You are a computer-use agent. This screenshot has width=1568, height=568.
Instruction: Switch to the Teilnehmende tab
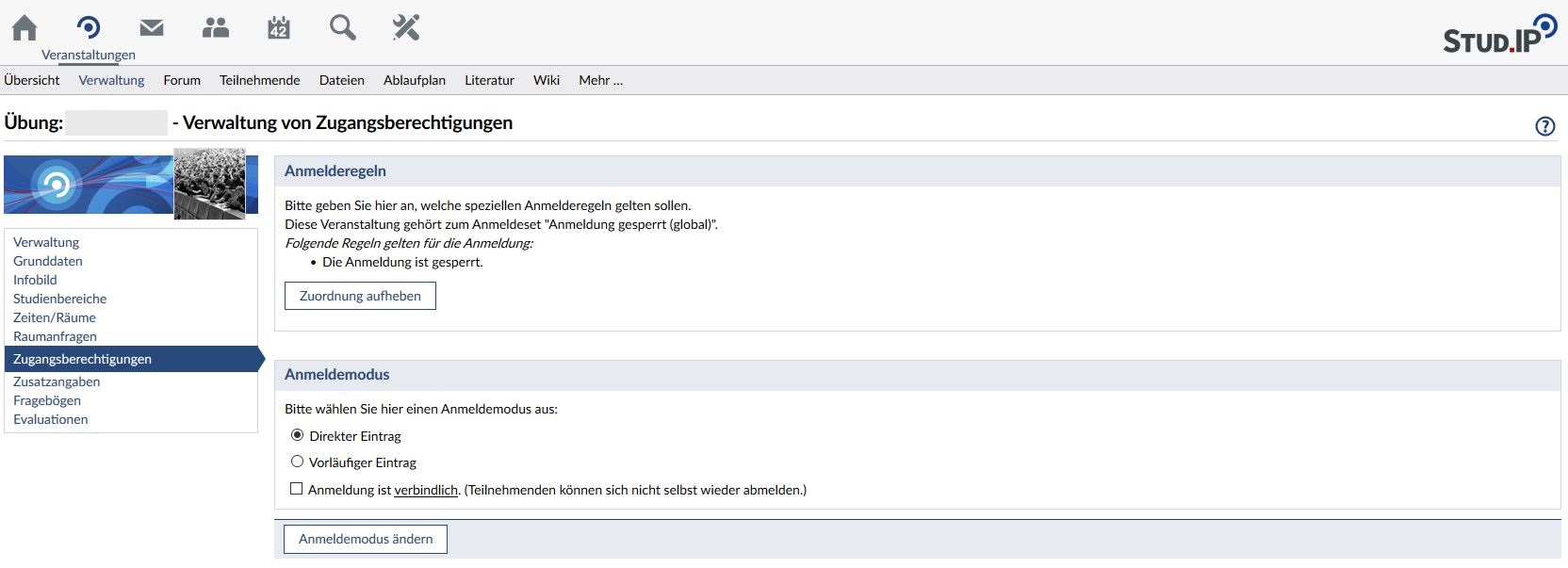pos(260,80)
